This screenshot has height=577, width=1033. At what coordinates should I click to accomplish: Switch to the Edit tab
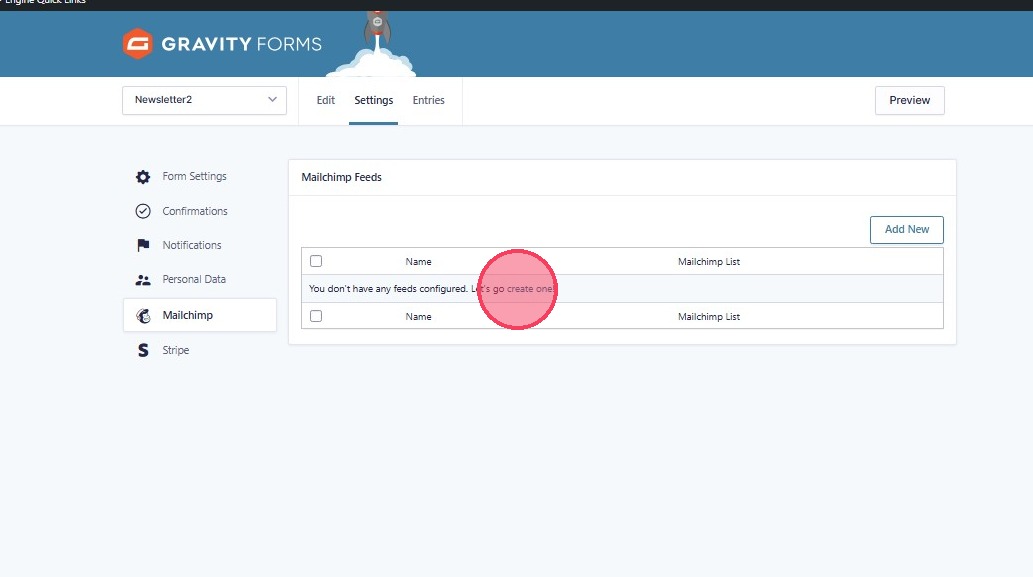pos(325,100)
